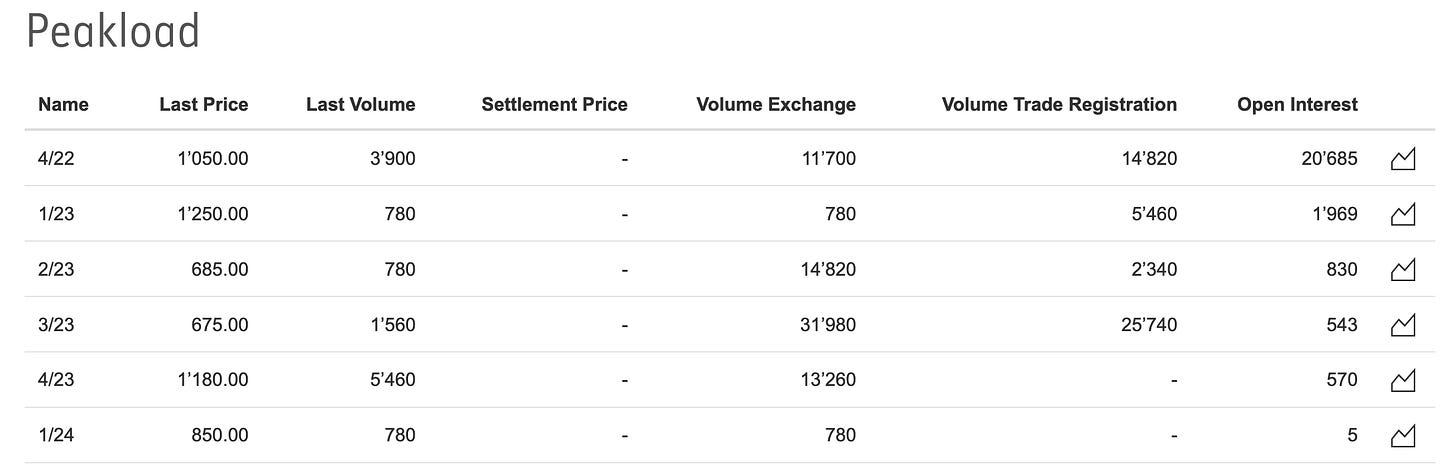Click the Peakload section heading
Screen dimensions: 1456x474
click(x=112, y=33)
